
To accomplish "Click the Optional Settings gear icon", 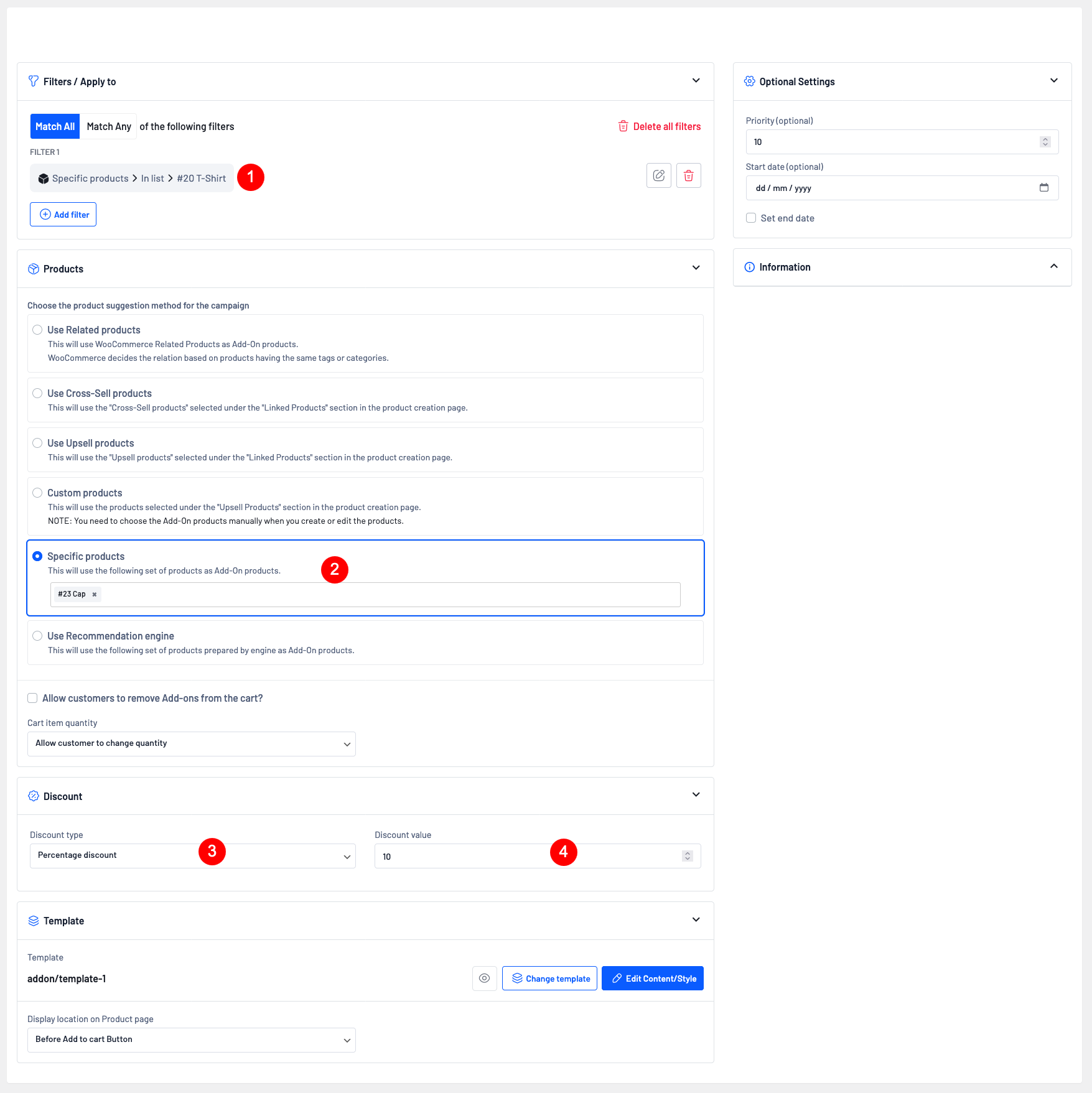I will click(749, 81).
